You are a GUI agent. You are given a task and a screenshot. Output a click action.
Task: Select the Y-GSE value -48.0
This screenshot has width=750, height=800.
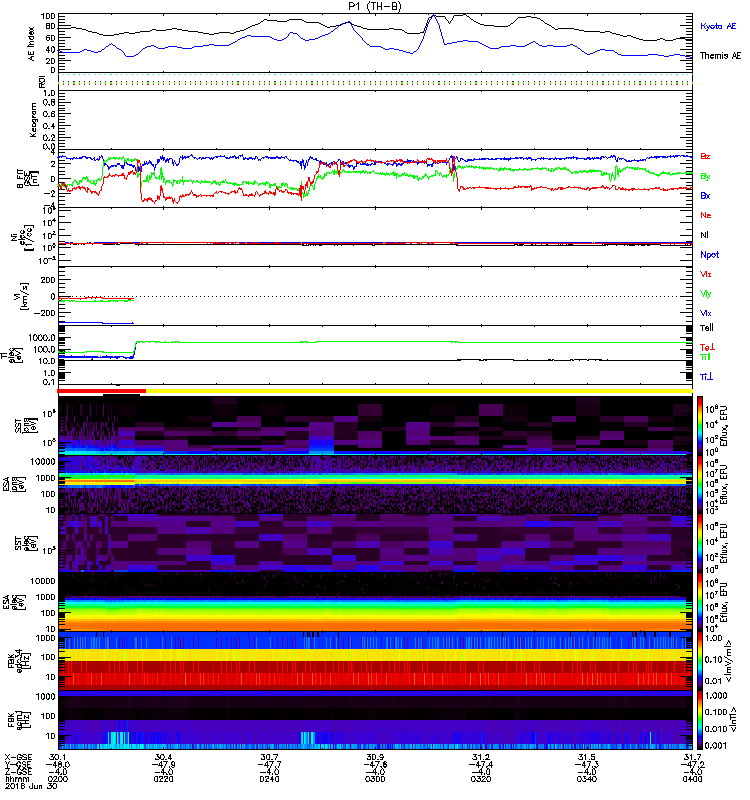coord(58,765)
